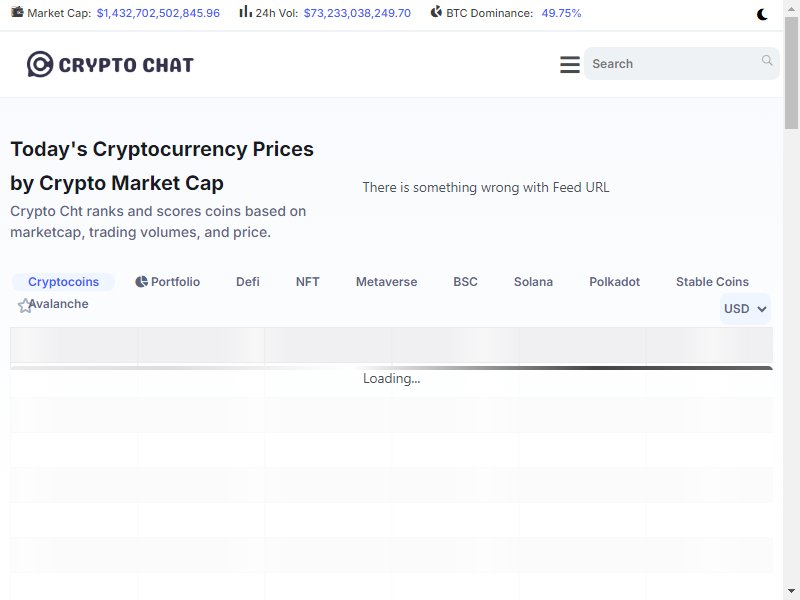Viewport: 800px width, 600px height.
Task: Click the 24h volume value link
Action: point(357,14)
